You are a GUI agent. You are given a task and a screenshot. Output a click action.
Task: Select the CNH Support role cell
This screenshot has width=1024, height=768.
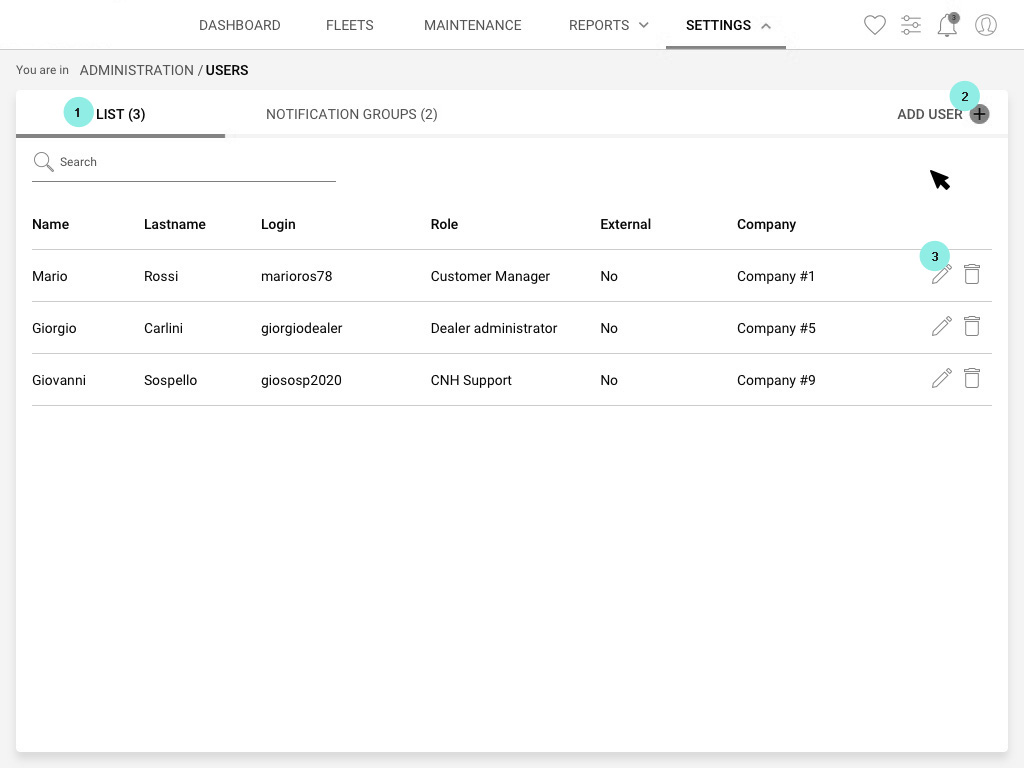click(471, 381)
